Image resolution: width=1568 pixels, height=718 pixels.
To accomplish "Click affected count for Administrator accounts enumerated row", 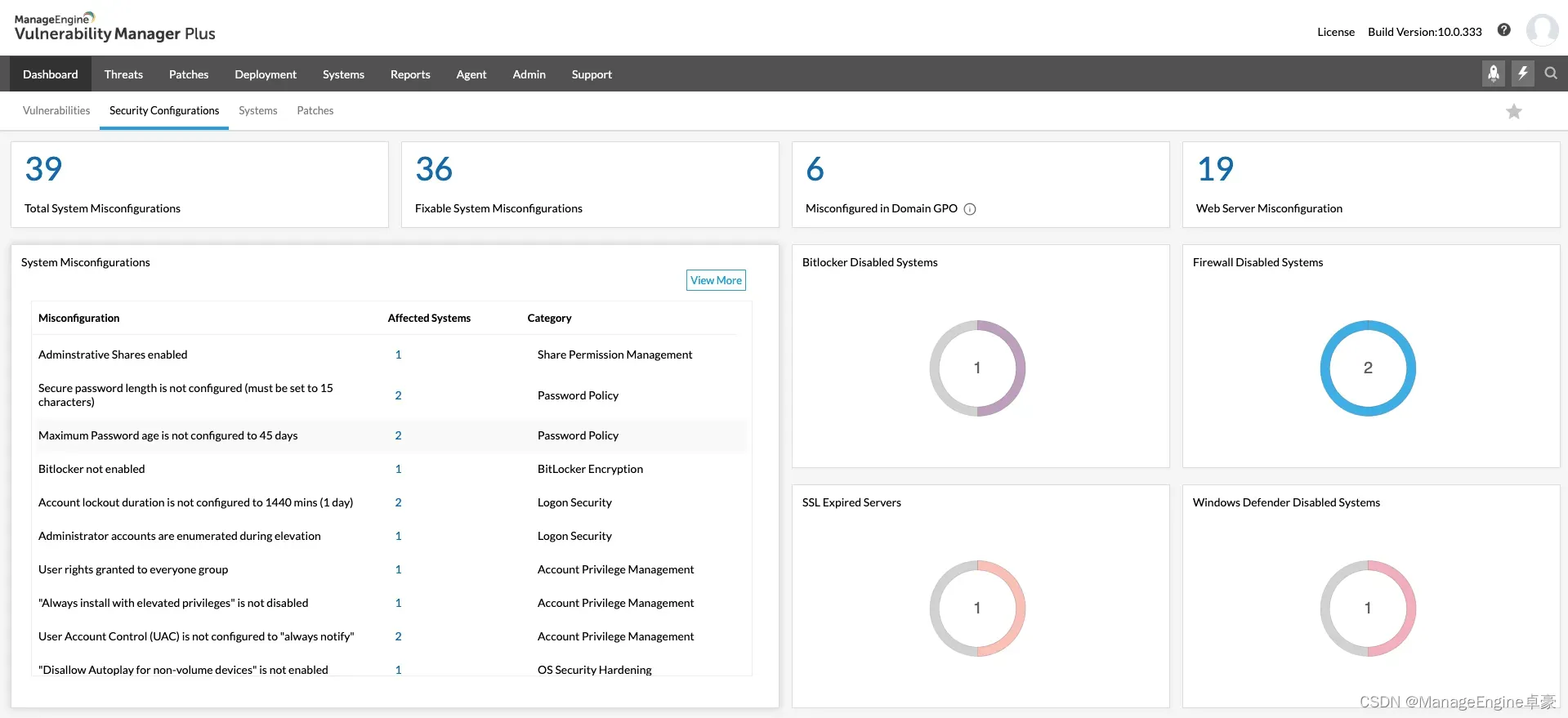I will [398, 536].
